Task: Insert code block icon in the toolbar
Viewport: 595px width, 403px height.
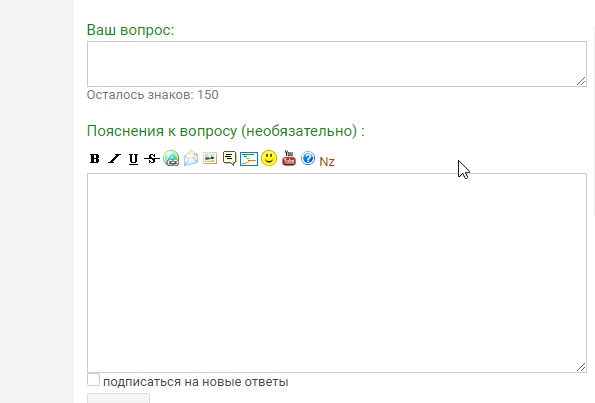Action: point(249,159)
